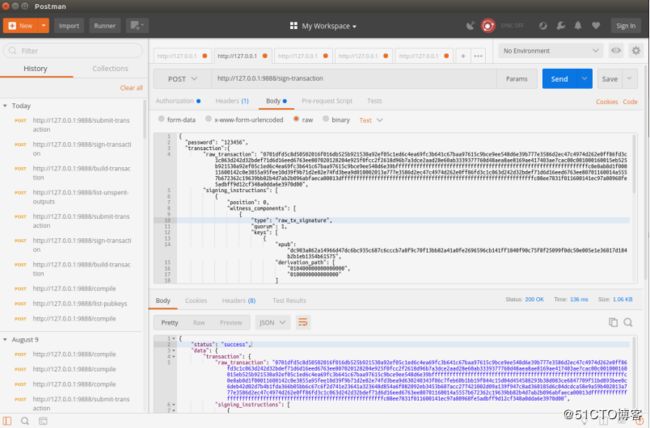Switch response view to Preview

pos(231,323)
